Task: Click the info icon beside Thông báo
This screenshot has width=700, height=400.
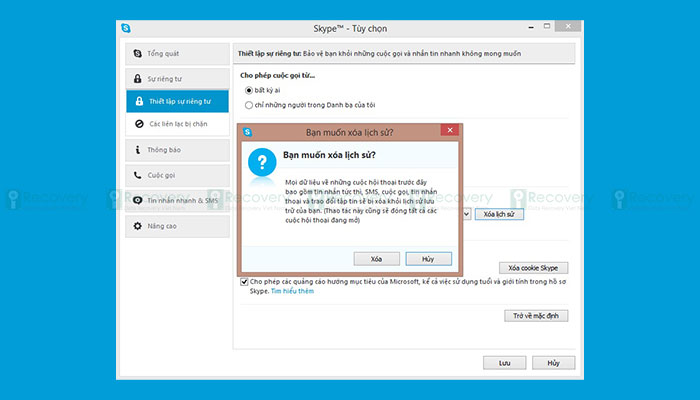Action: (x=138, y=150)
